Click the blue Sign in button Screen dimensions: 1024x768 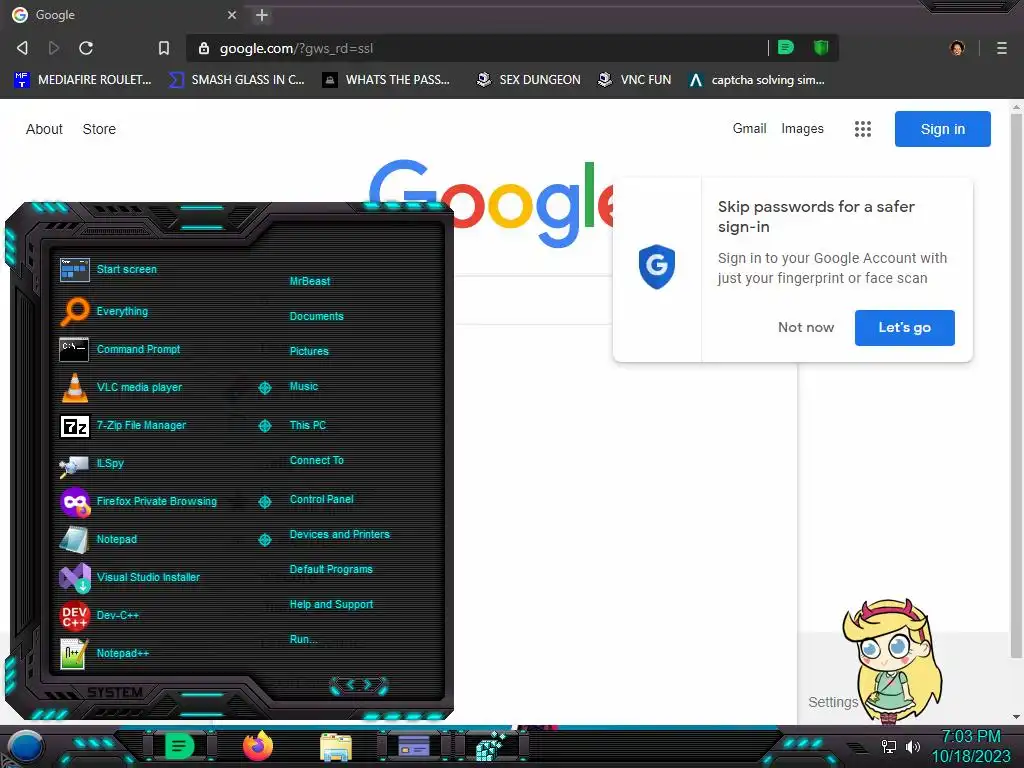tap(942, 129)
